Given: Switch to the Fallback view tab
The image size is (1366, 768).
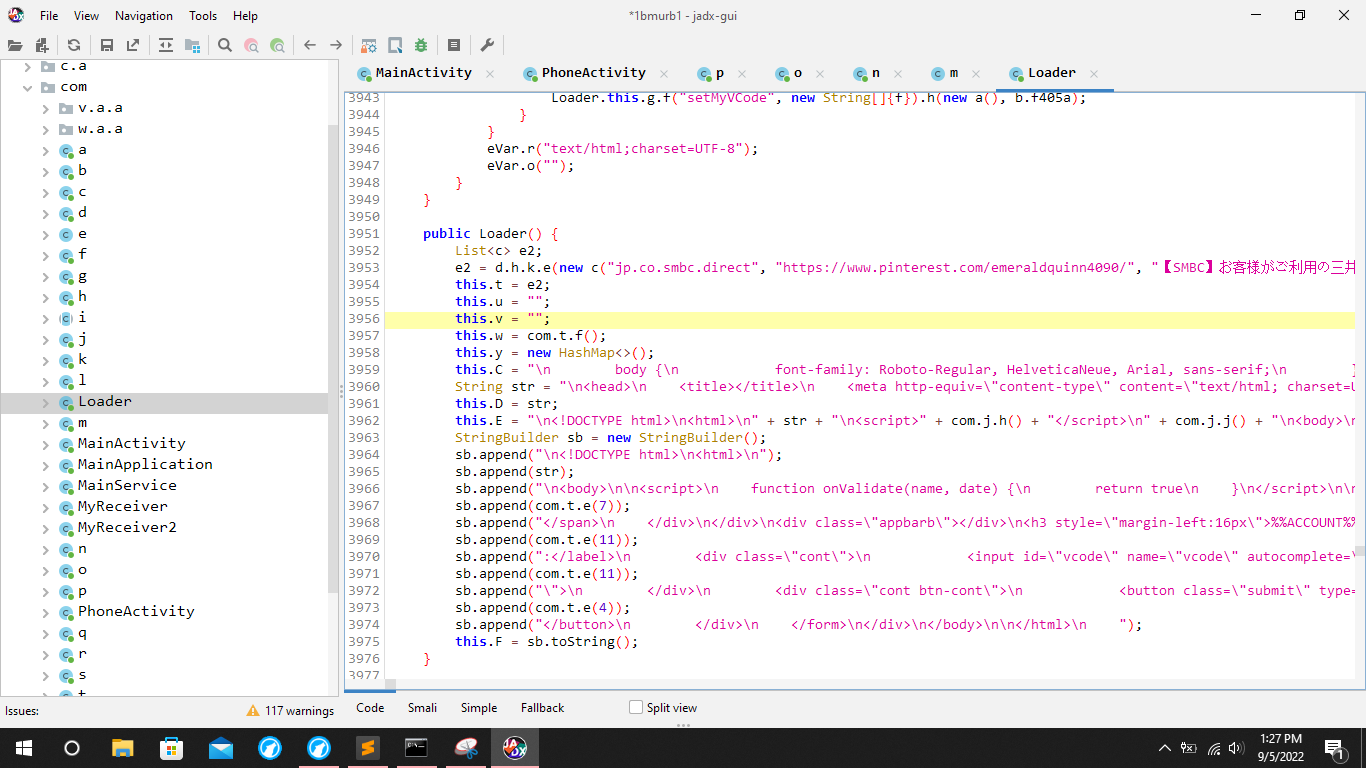Looking at the screenshot, I should click(543, 708).
